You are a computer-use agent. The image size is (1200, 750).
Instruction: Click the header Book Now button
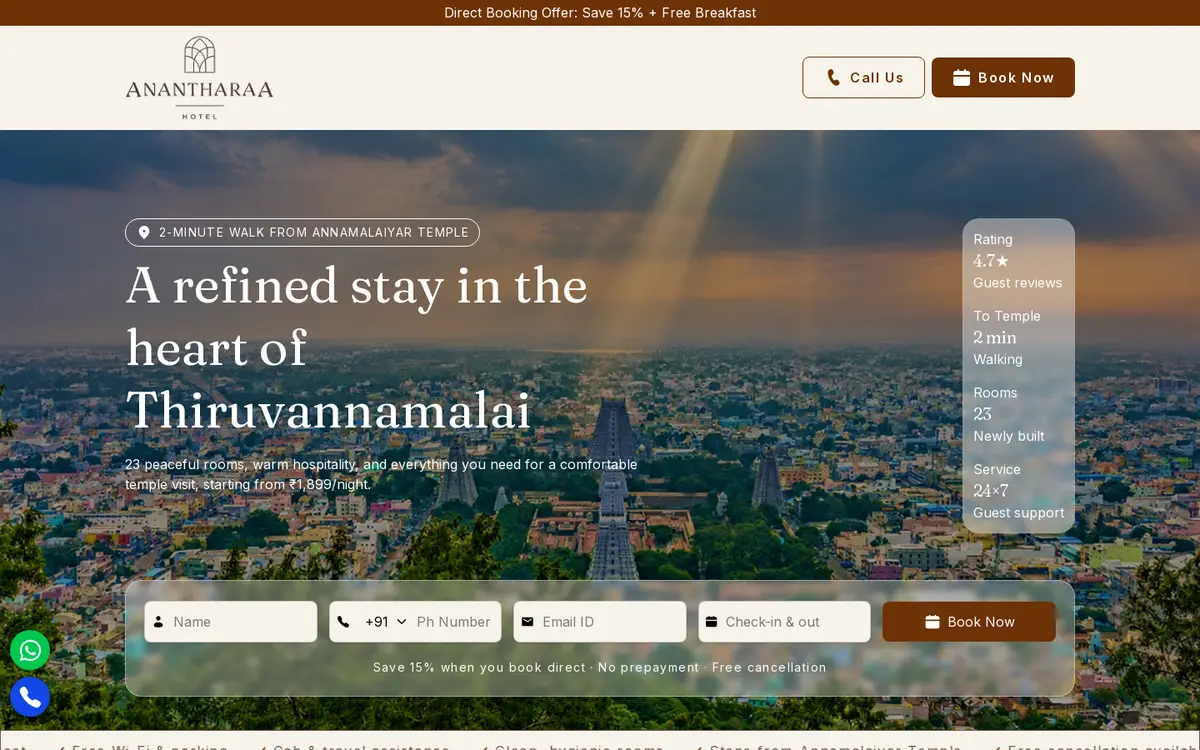click(1003, 77)
